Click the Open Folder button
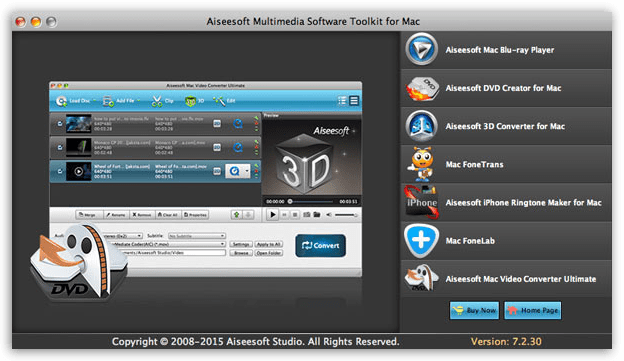 pyautogui.click(x=269, y=253)
